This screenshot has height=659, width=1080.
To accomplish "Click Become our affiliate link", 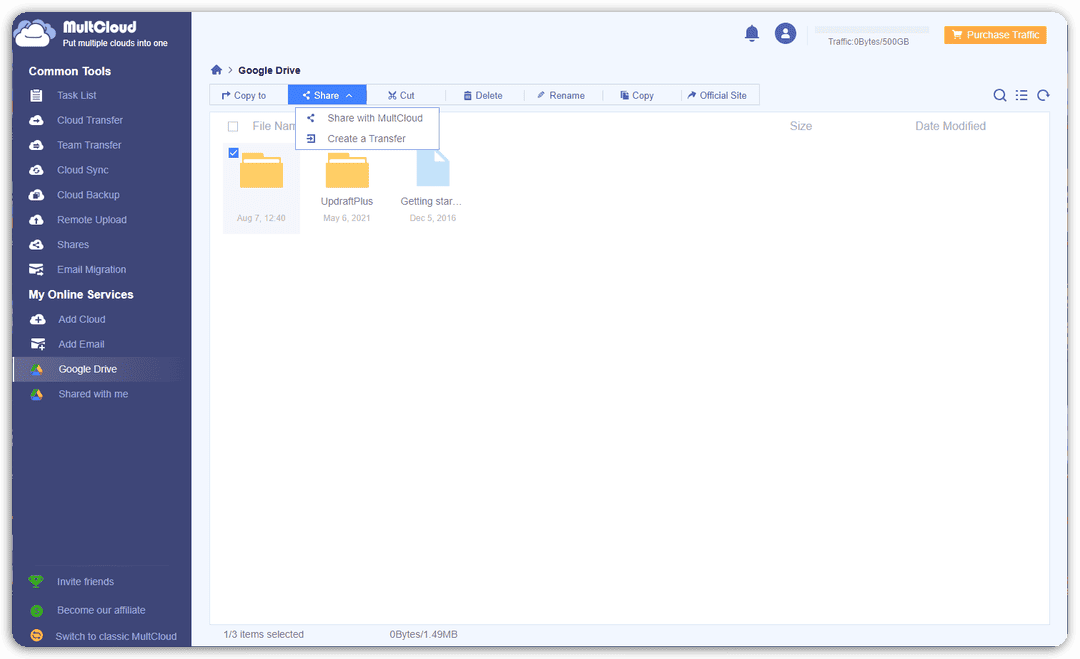I will point(101,610).
